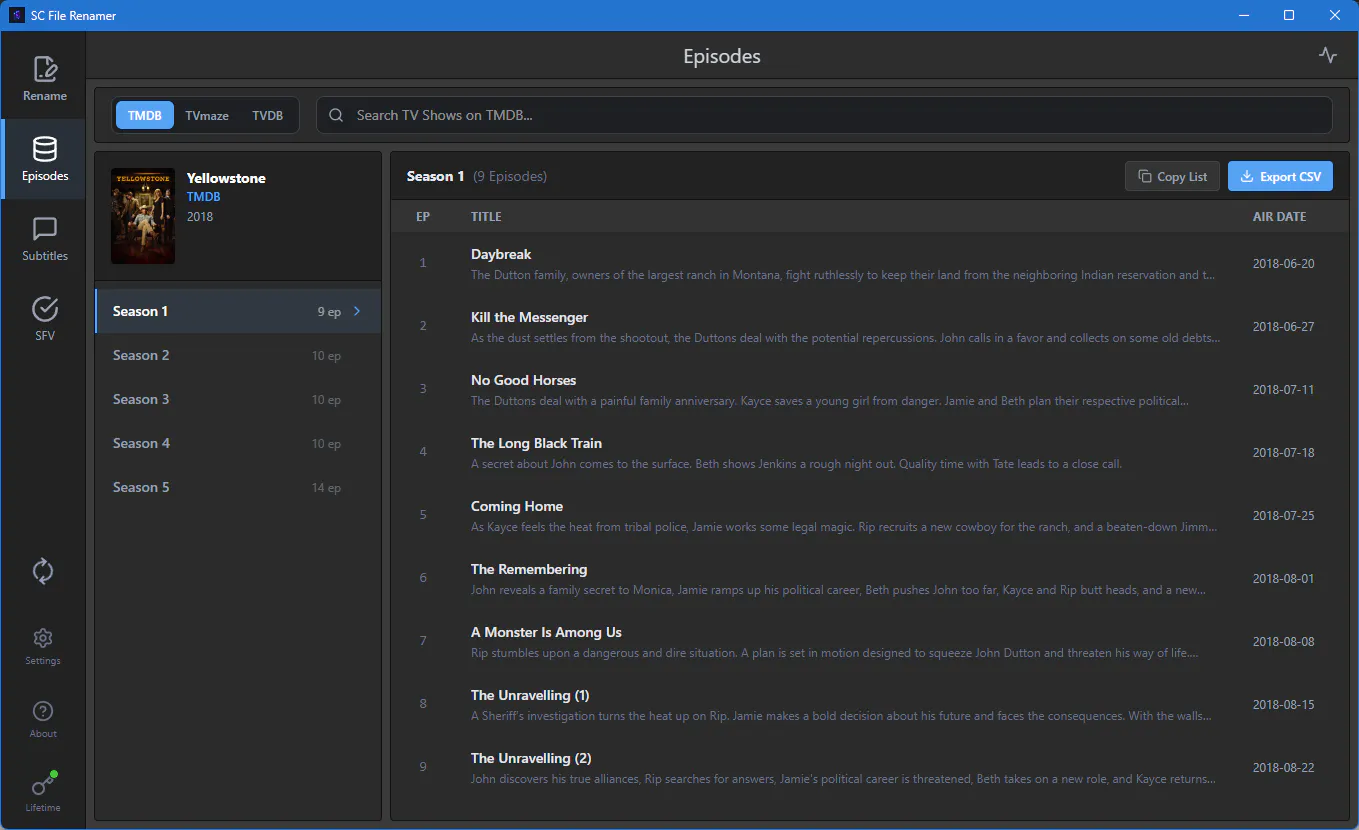Open Settings gear icon

click(x=43, y=638)
